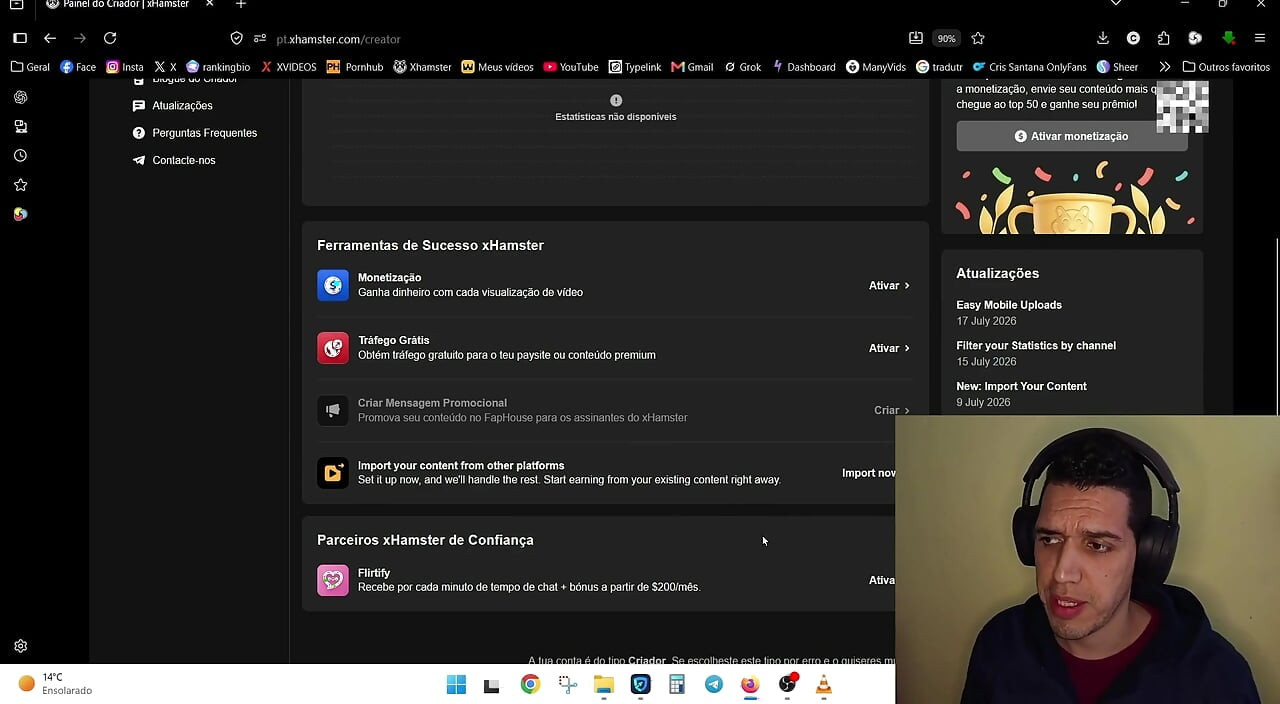Open Telegram from the taskbar
The width and height of the screenshot is (1280, 704).
[x=714, y=684]
